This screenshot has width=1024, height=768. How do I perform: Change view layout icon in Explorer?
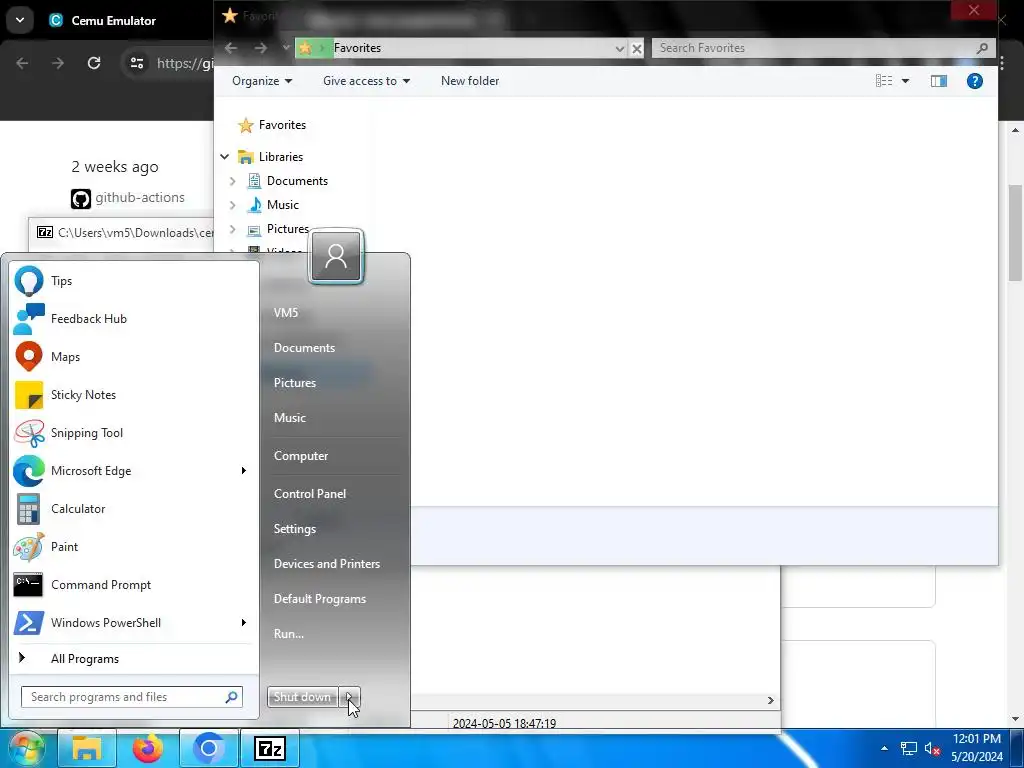[884, 81]
